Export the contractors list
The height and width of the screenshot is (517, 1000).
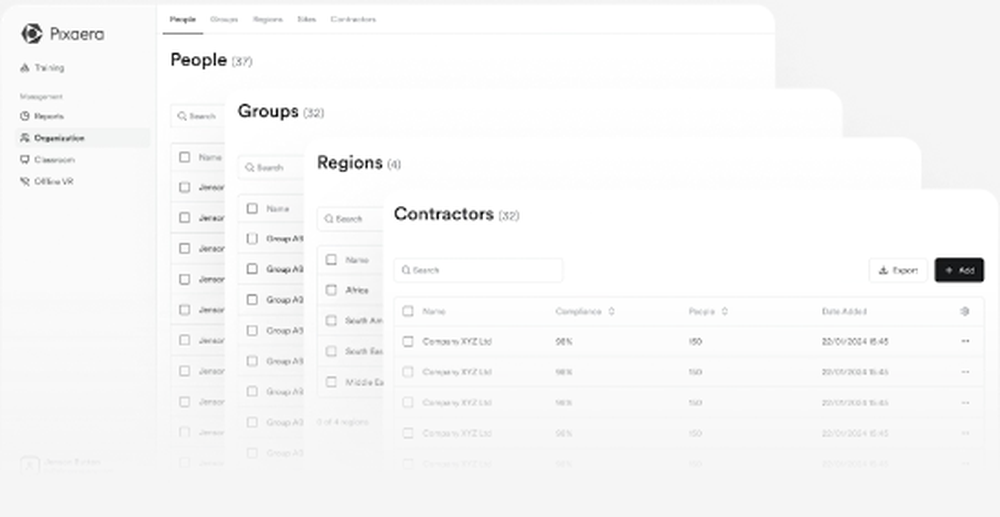898,270
